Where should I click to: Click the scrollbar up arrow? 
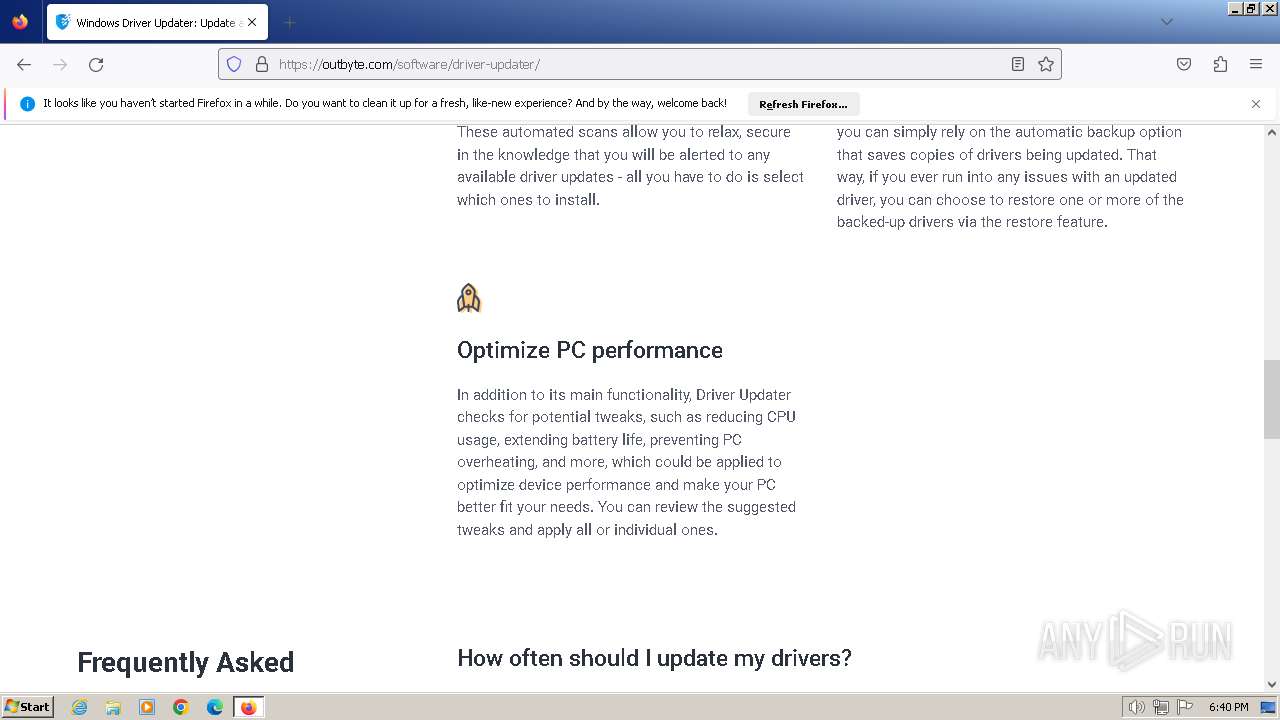click(x=1272, y=132)
